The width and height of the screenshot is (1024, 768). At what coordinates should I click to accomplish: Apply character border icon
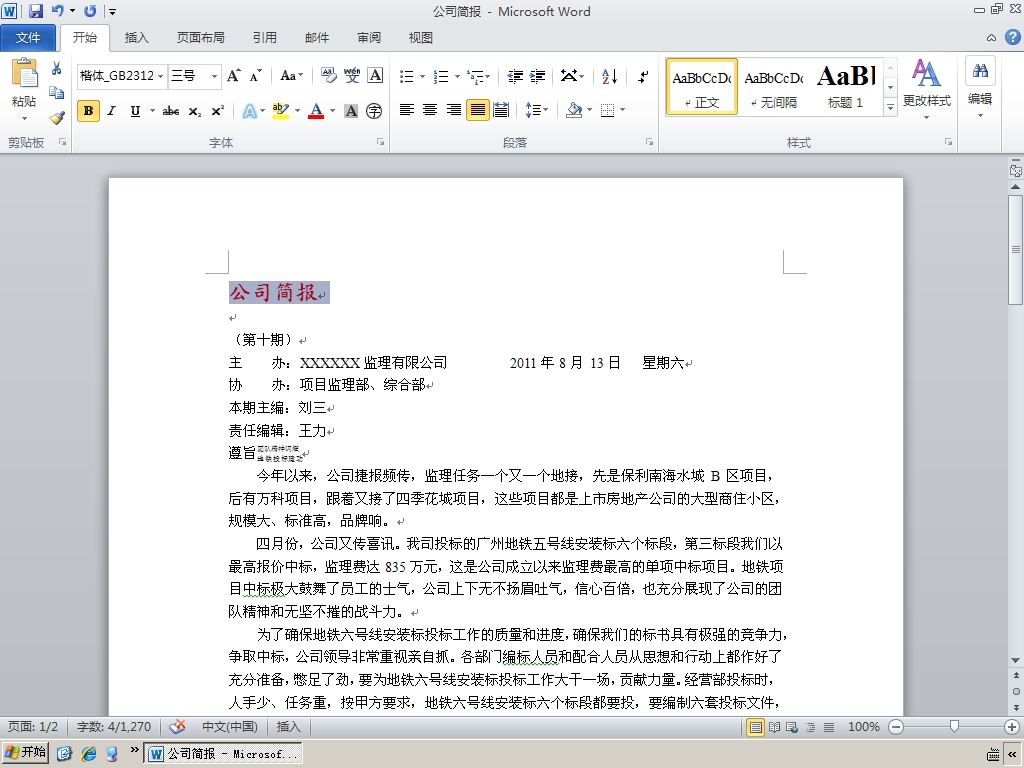coord(375,76)
